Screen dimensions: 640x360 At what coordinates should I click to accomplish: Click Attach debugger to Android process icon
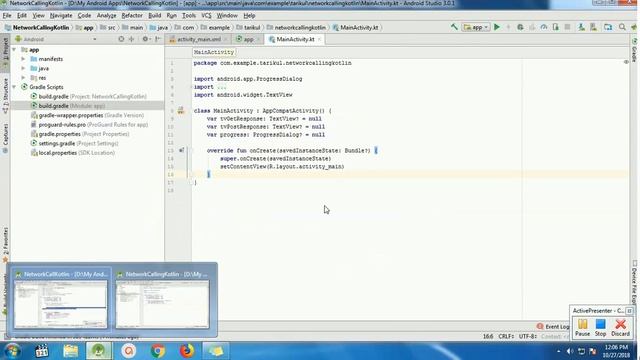coord(556,27)
